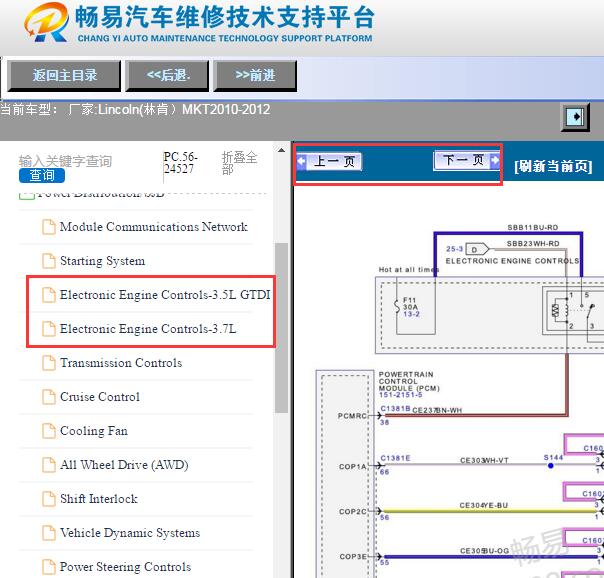
Task: Click the SBB11BU-RD wire label
Action: point(532,228)
